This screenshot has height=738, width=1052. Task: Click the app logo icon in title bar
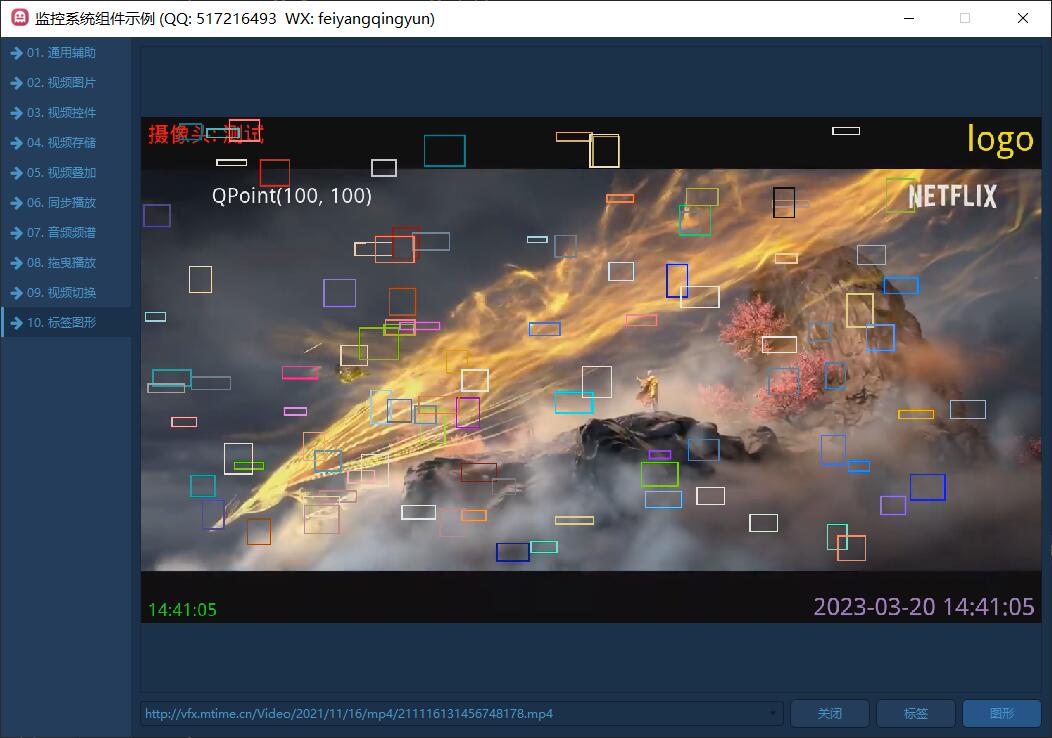[x=19, y=18]
